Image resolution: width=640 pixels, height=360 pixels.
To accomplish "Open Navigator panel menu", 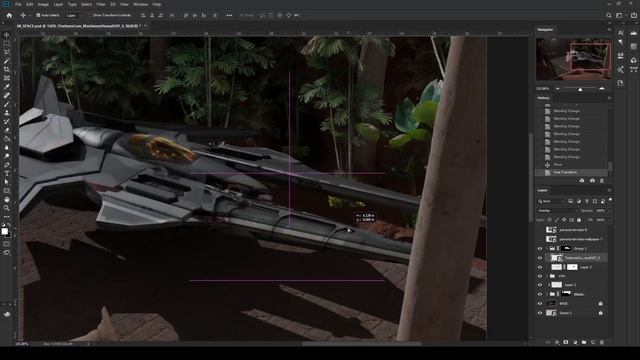I will coord(609,30).
